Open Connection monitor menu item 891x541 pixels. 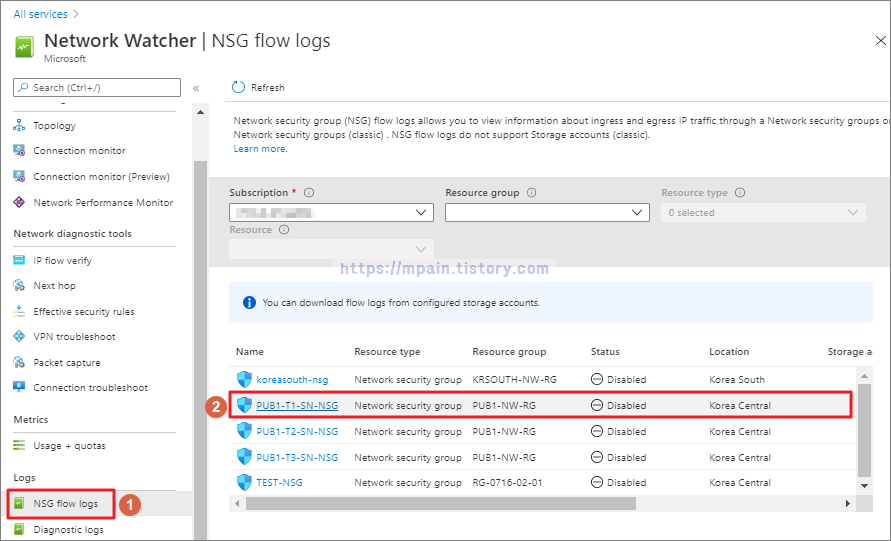click(80, 151)
